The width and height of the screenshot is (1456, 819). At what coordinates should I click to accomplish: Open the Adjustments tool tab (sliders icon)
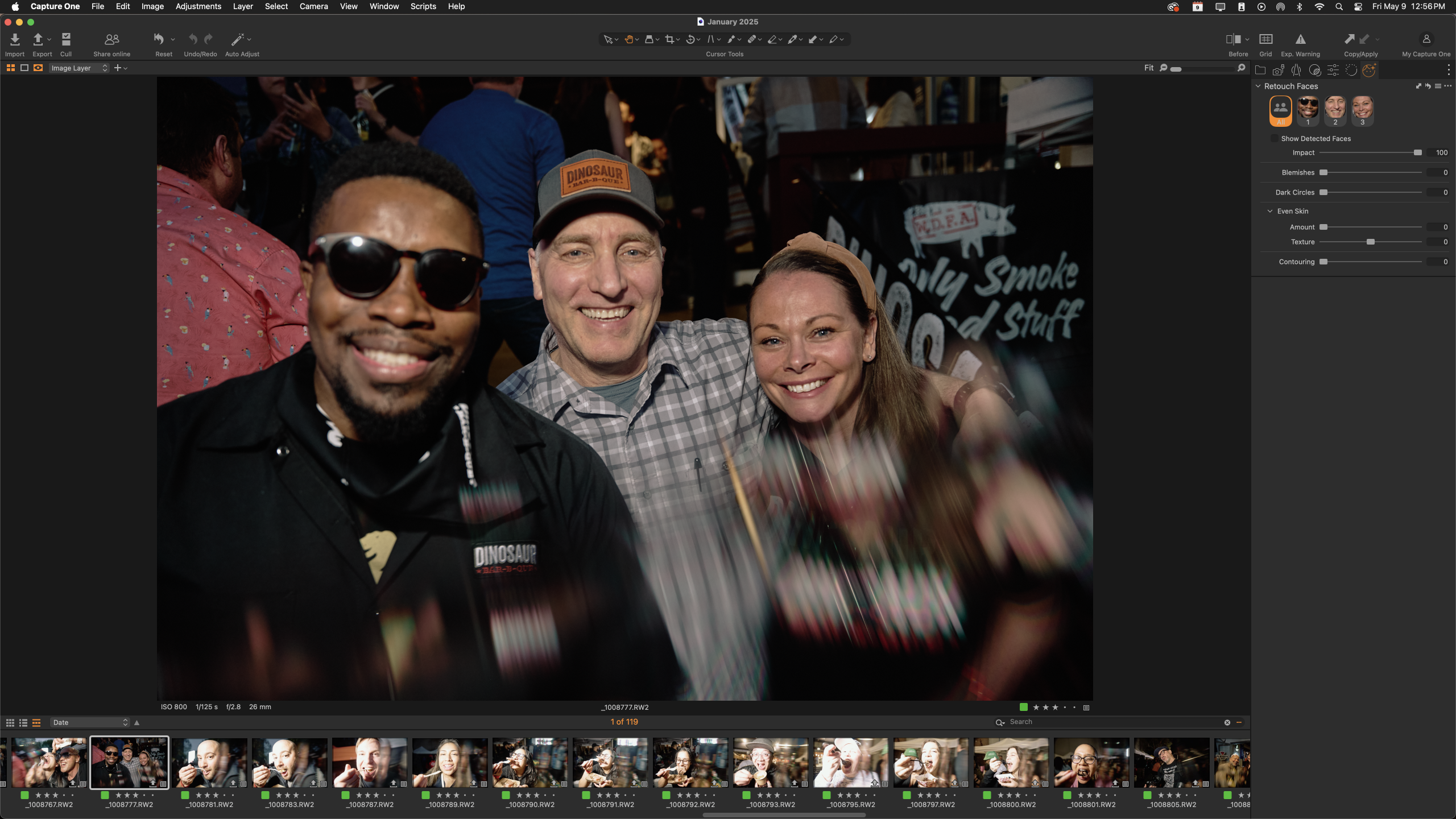[1333, 70]
